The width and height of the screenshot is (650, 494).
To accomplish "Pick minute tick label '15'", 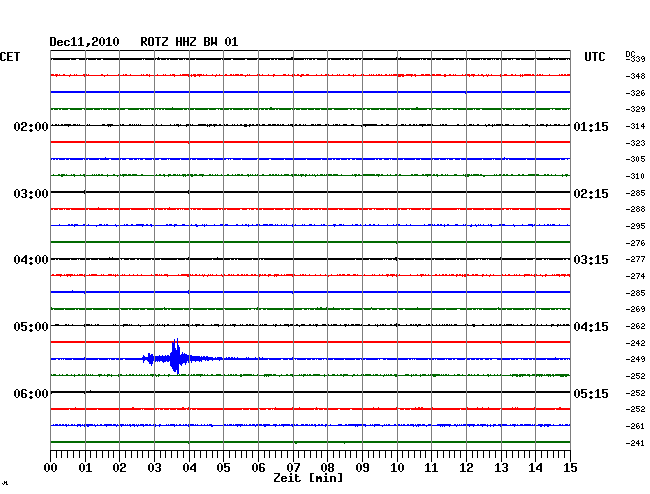I will tap(570, 468).
